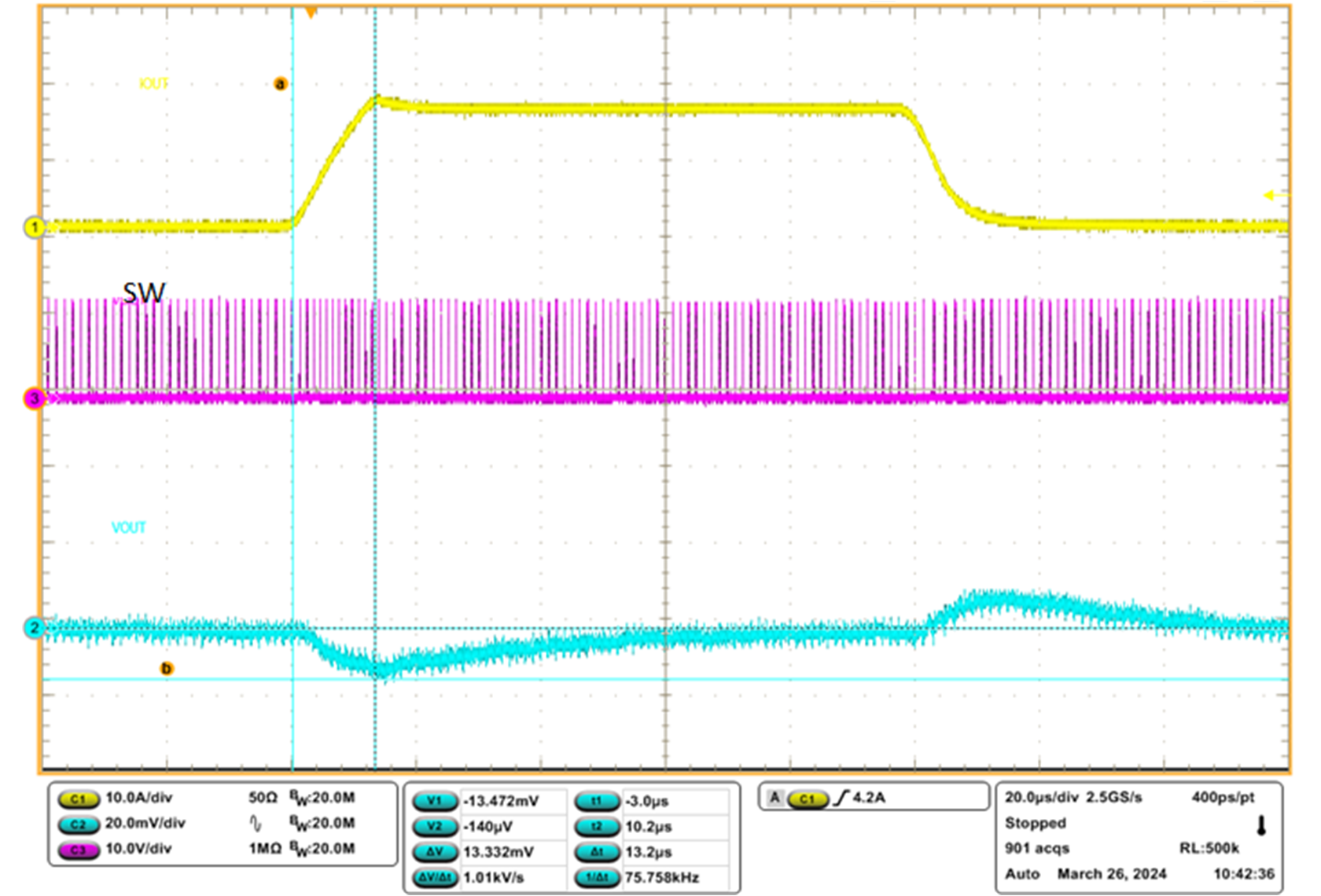The height and width of the screenshot is (896, 1321).
Task: Click the V2 cursor readout badge
Action: pos(435,826)
